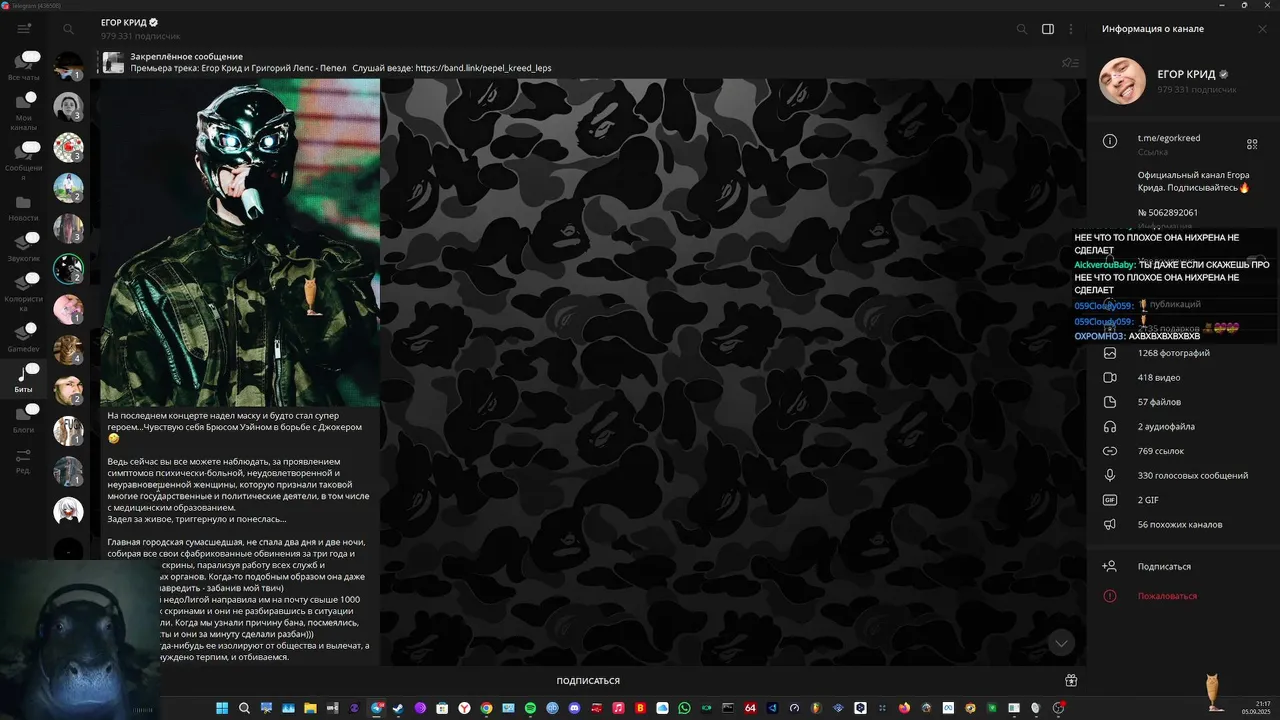This screenshot has width=1280, height=720.
Task: Show all pinned messages list icon
Action: [x=1070, y=63]
